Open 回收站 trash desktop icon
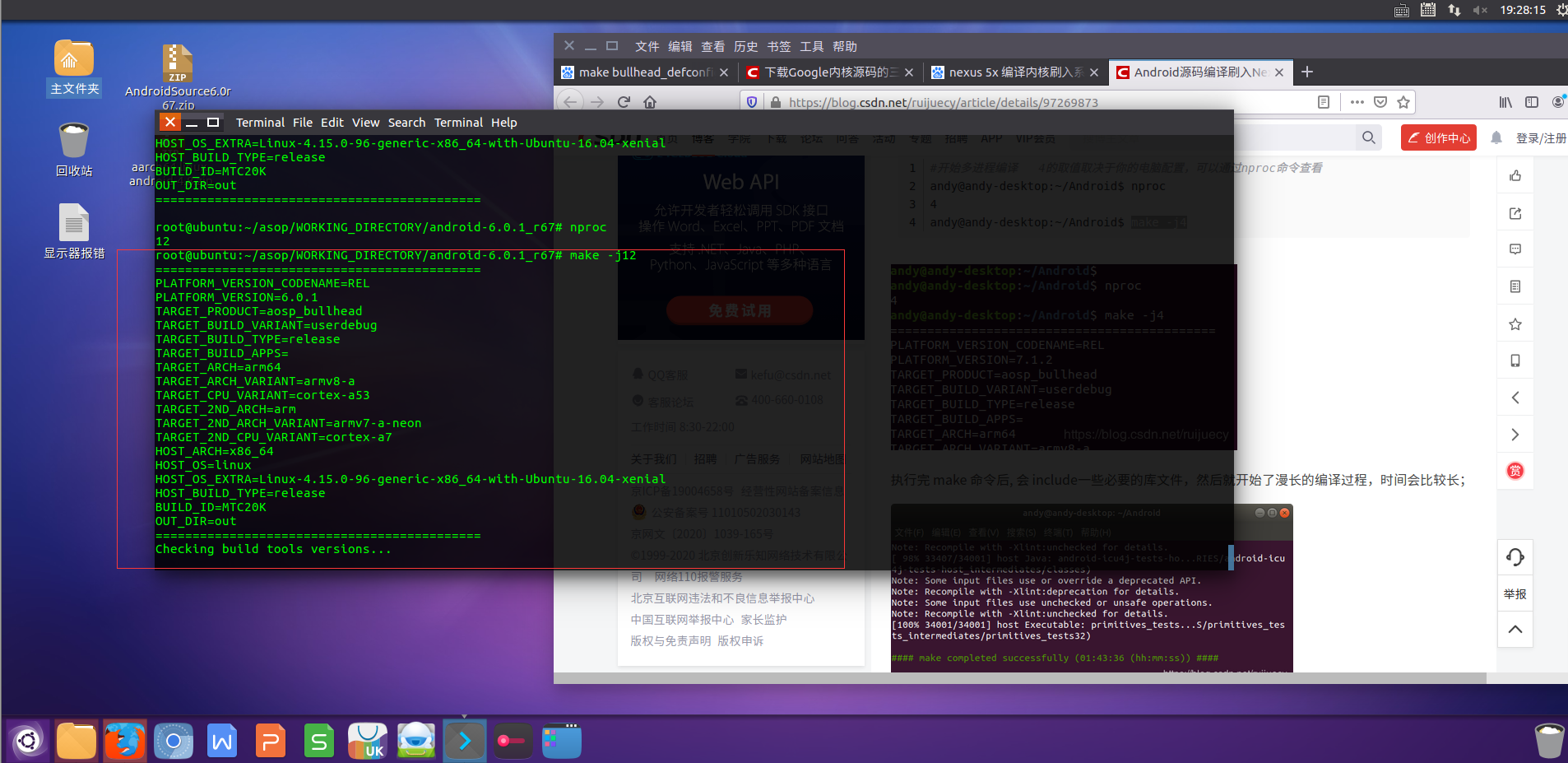Screen dimensions: 1568x763 click(x=74, y=150)
